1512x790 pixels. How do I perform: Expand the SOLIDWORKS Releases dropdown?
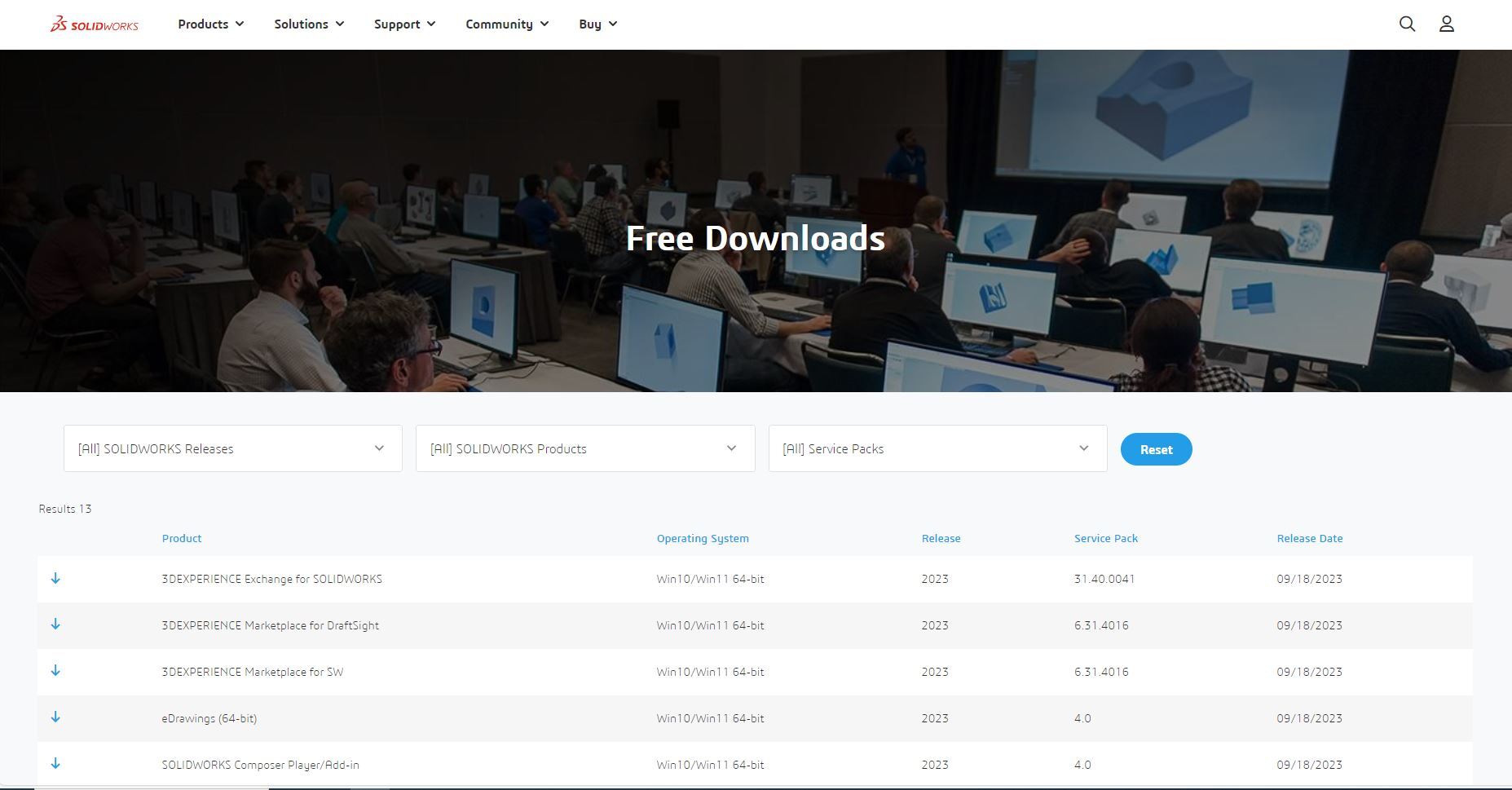[x=232, y=448]
